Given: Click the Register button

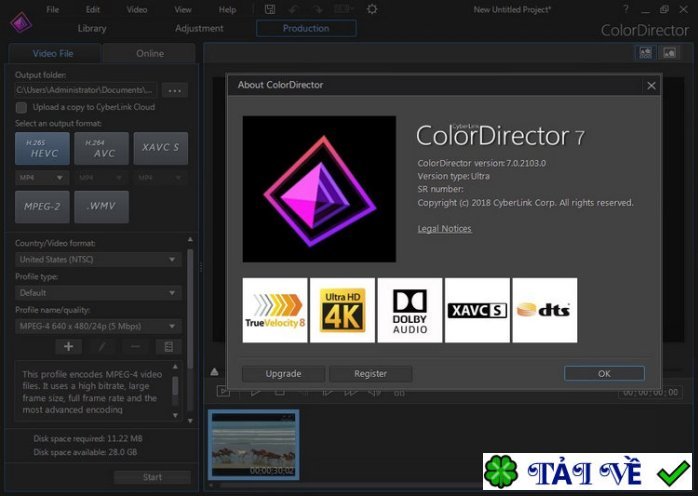Looking at the screenshot, I should [370, 373].
